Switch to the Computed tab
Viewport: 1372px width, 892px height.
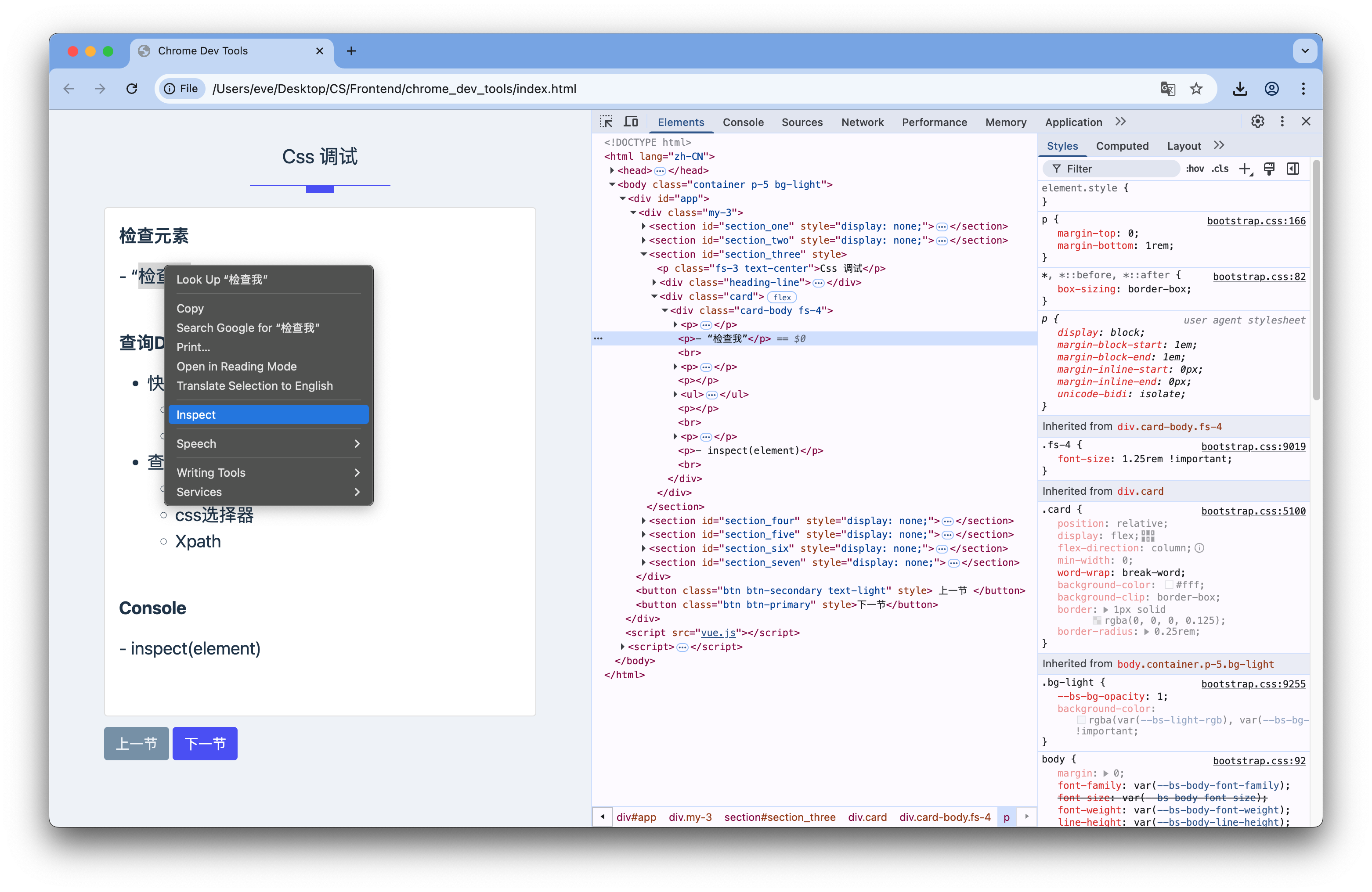(x=1123, y=146)
